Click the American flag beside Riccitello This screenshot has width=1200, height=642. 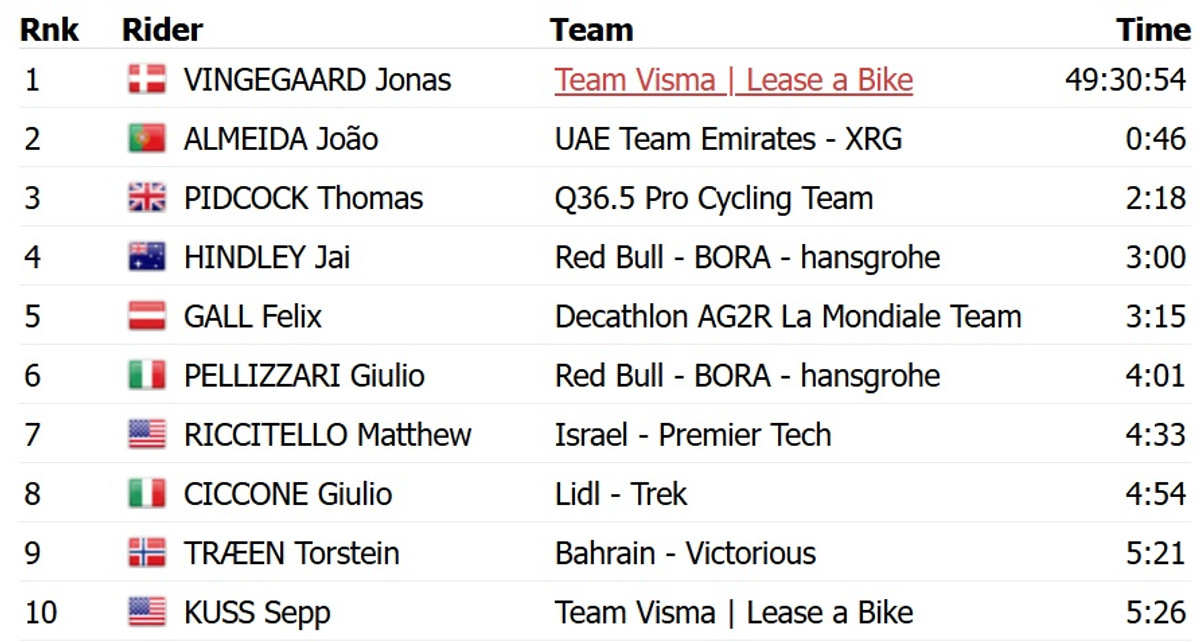[147, 435]
